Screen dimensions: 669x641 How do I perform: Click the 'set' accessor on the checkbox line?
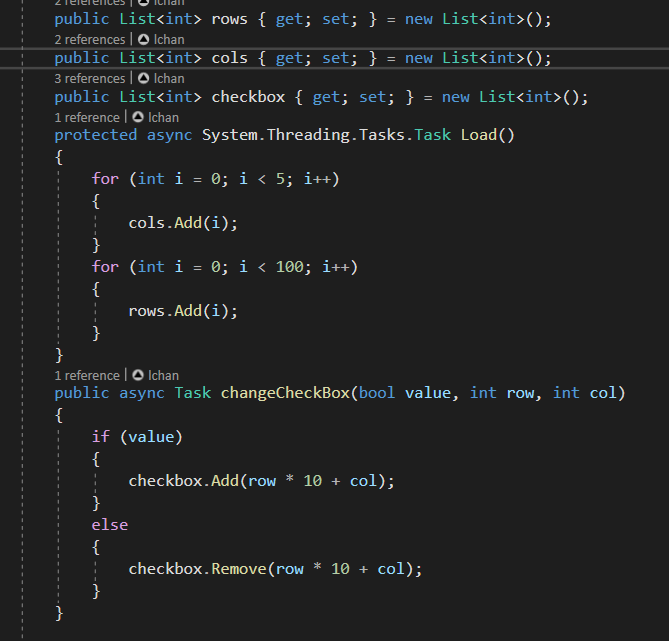coord(372,97)
